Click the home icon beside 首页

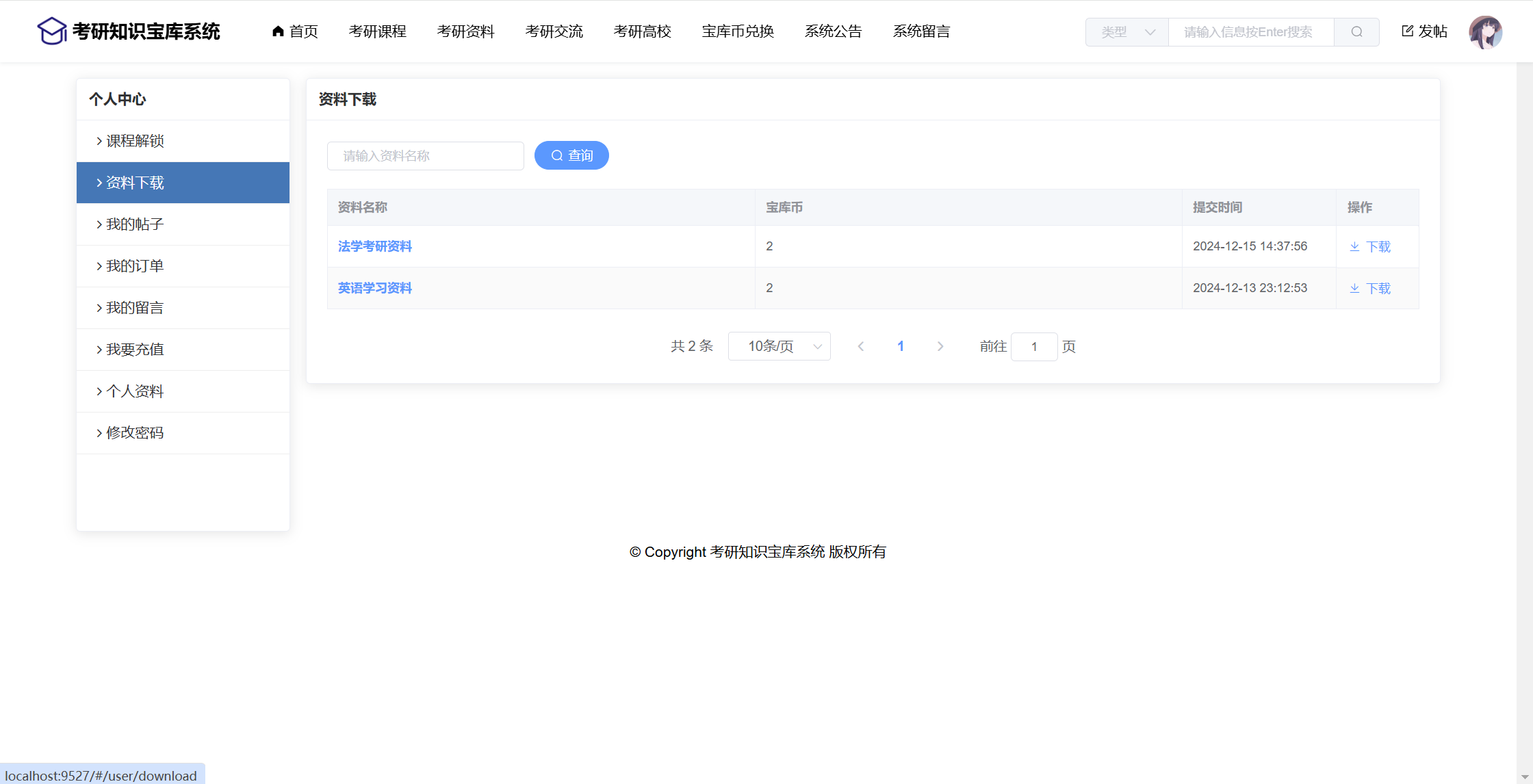[x=278, y=31]
